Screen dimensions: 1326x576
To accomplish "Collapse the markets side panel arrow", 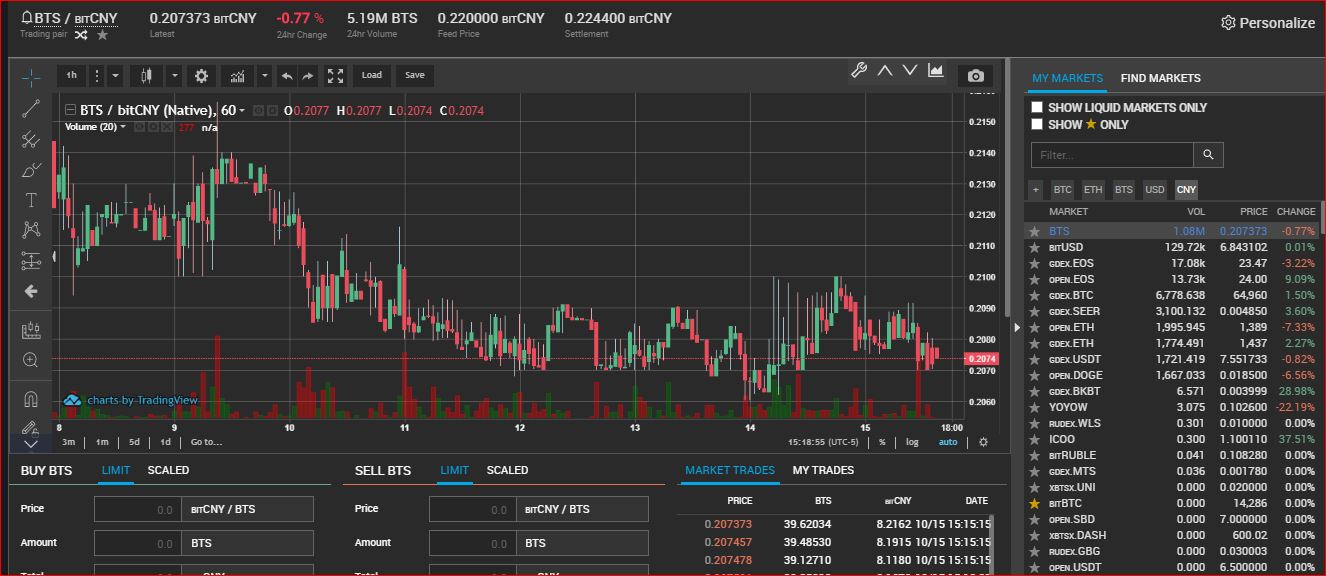I will point(1017,326).
